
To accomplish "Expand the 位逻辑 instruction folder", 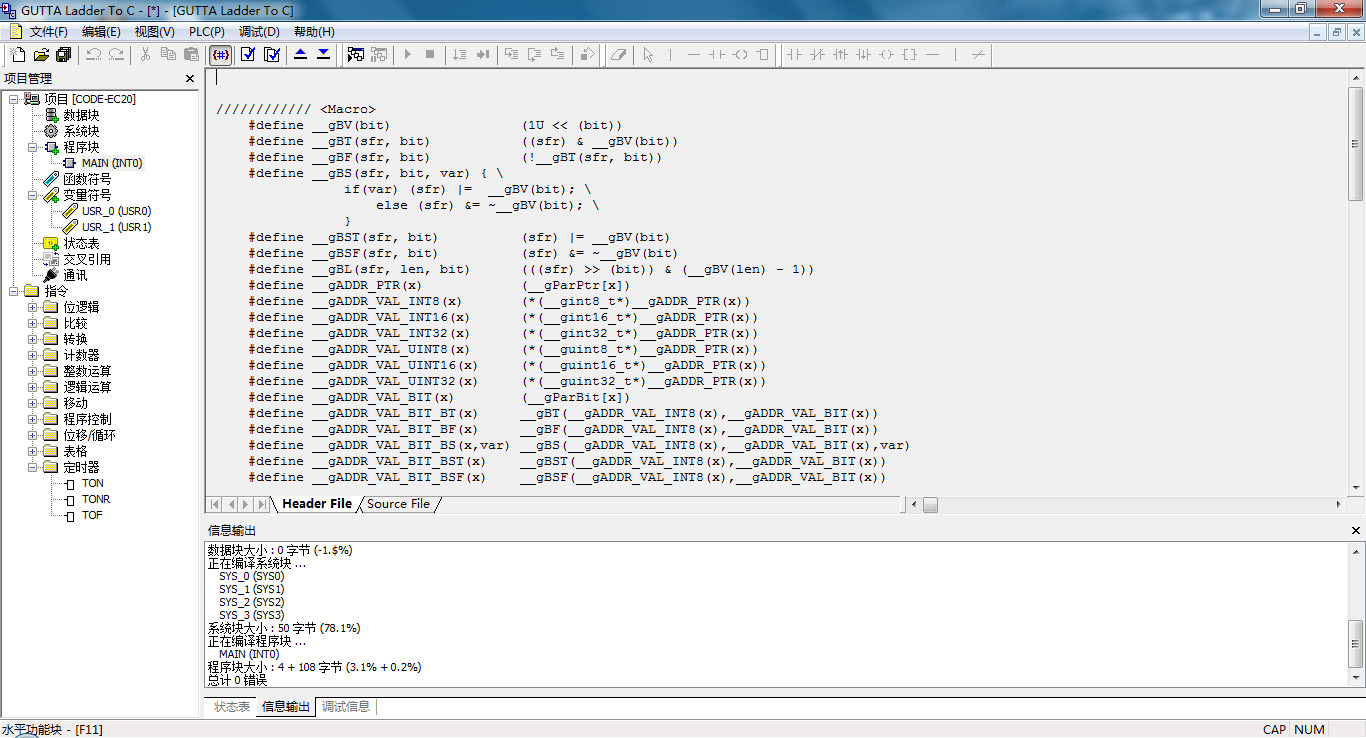I will pos(33,307).
